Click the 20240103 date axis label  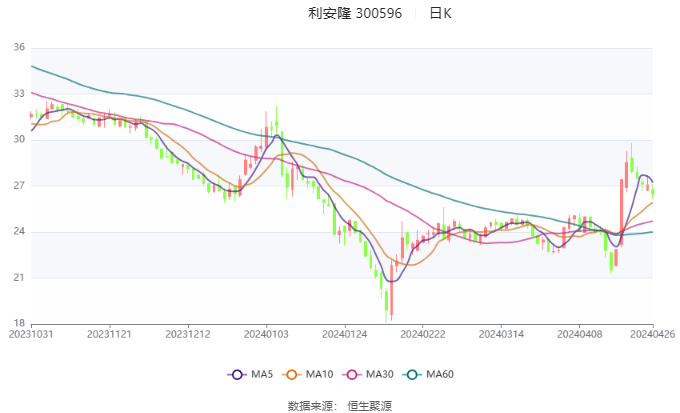266,334
